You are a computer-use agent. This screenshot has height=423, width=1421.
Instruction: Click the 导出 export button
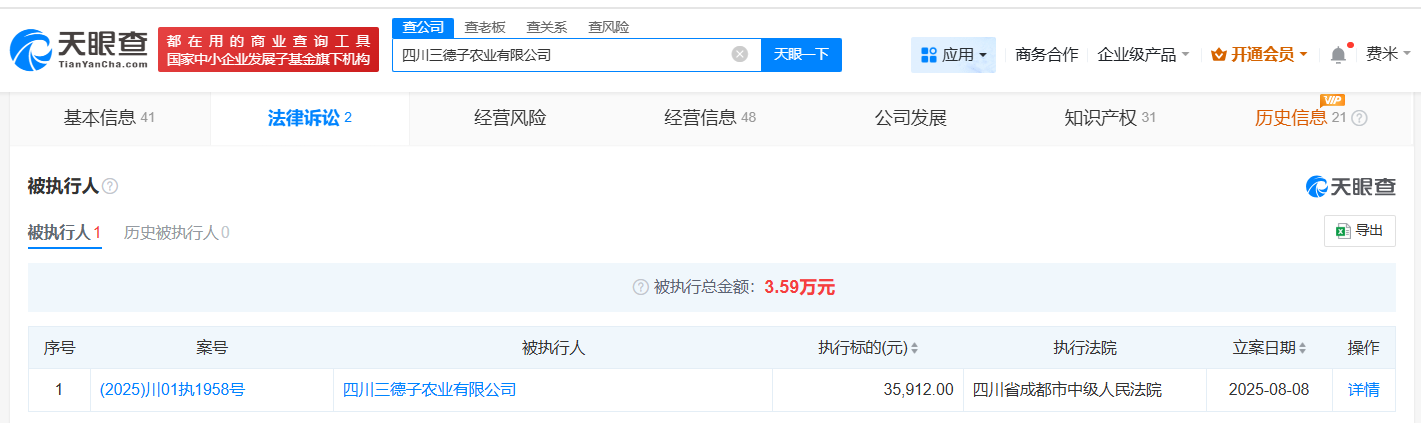[1359, 231]
